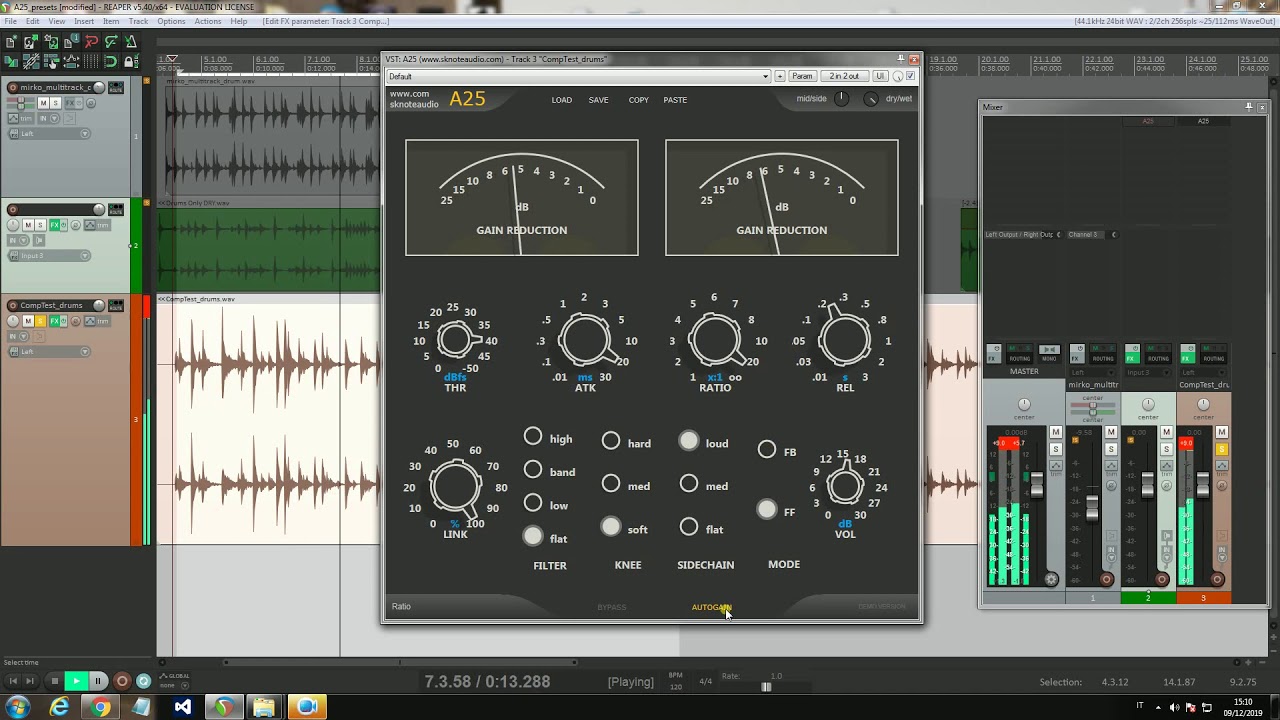Click PASTE in the A25 plugin
1280x720 pixels.
pyautogui.click(x=675, y=100)
